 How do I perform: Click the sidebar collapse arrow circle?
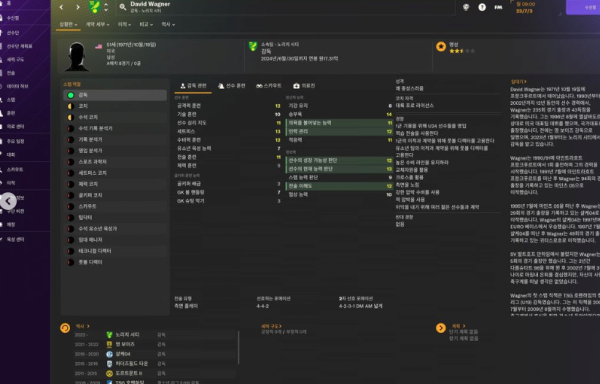pyautogui.click(x=8, y=201)
